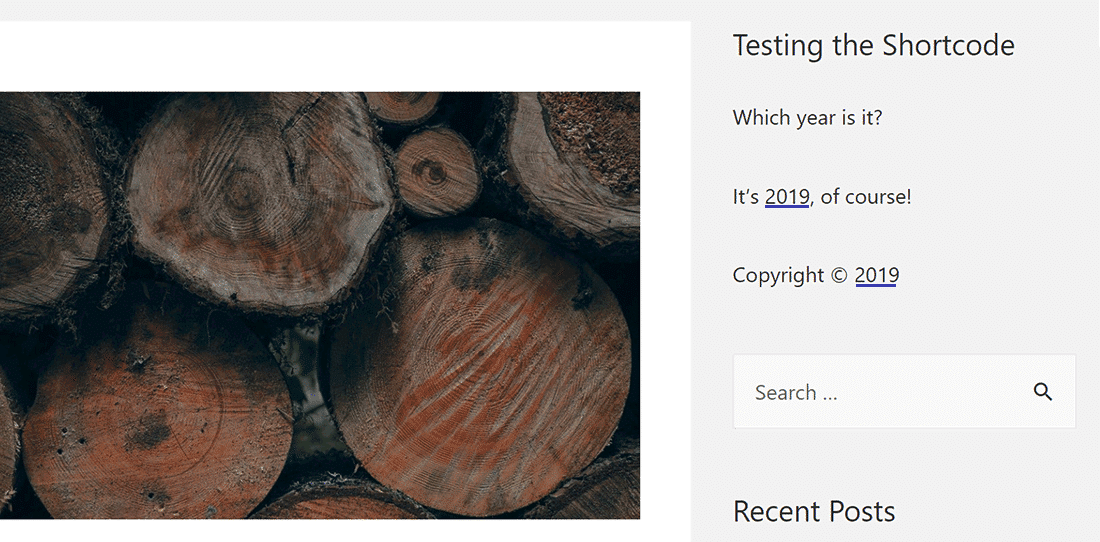Image resolution: width=1100 pixels, height=542 pixels.
Task: Click the words "of course!"
Action: pyautogui.click(x=866, y=197)
